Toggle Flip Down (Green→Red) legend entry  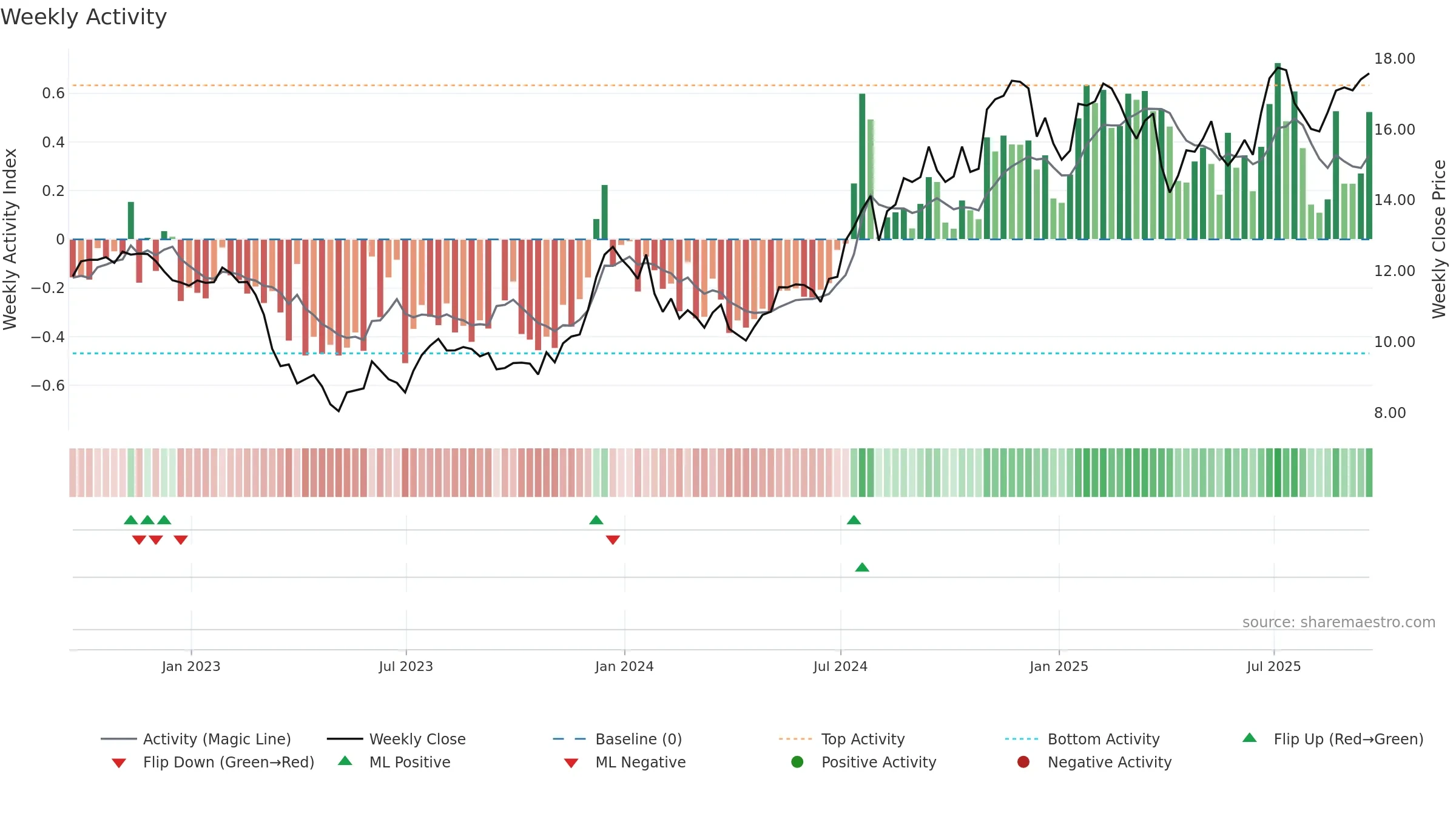point(212,762)
